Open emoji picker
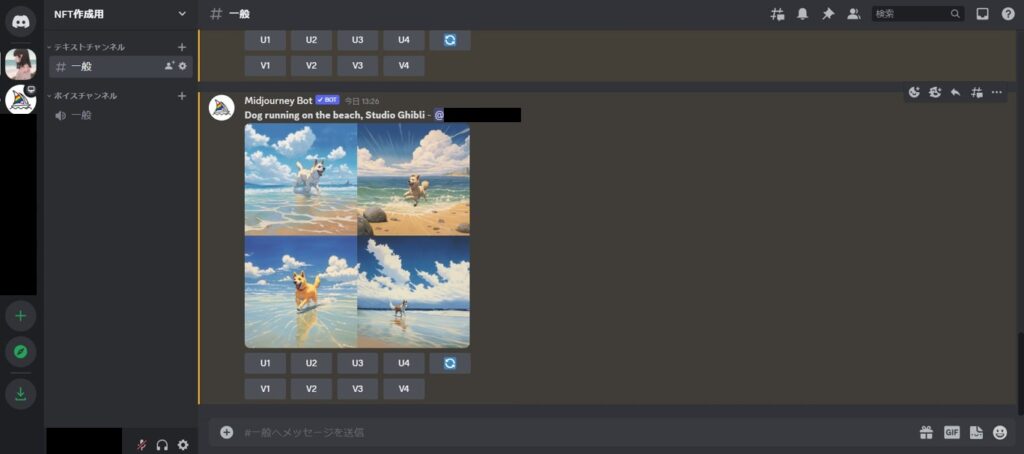Image resolution: width=1024 pixels, height=454 pixels. tap(1000, 432)
